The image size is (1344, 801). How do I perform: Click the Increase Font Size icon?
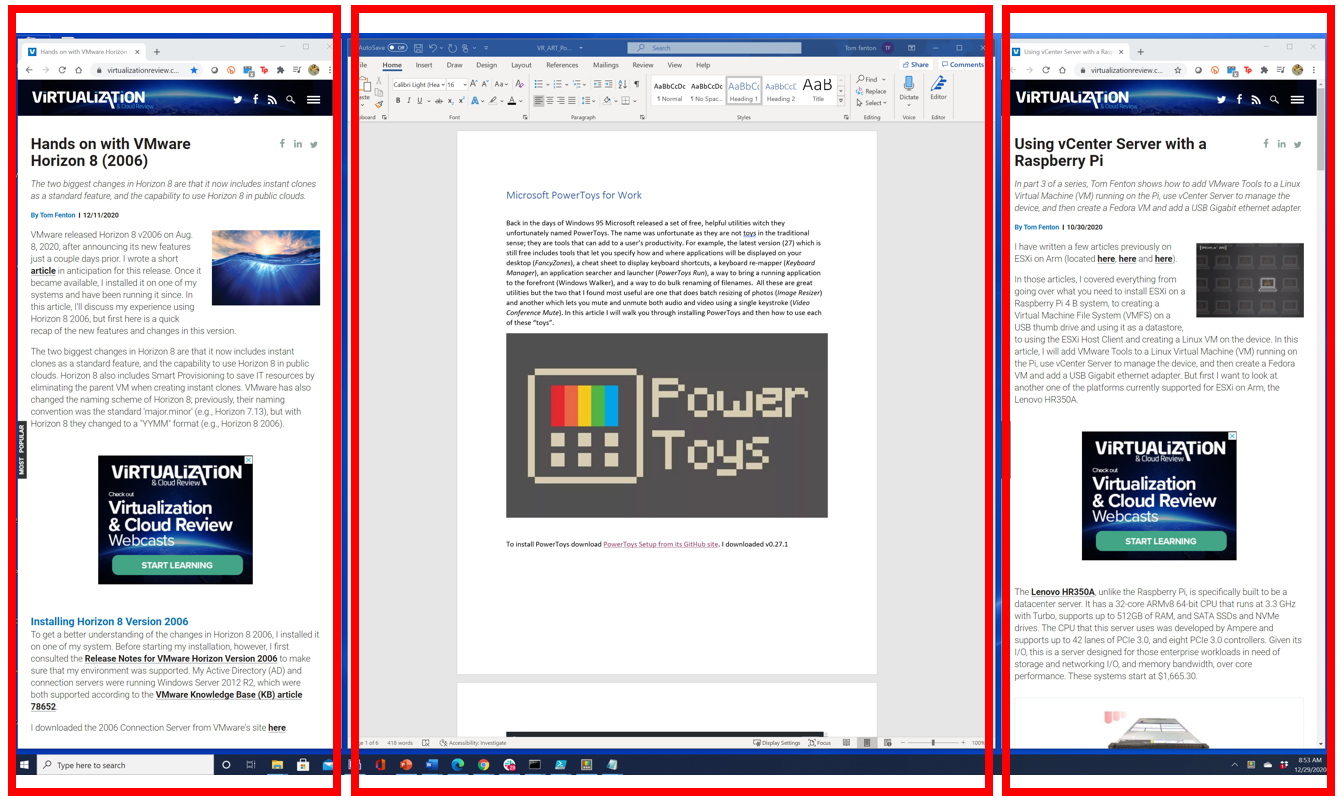point(474,84)
